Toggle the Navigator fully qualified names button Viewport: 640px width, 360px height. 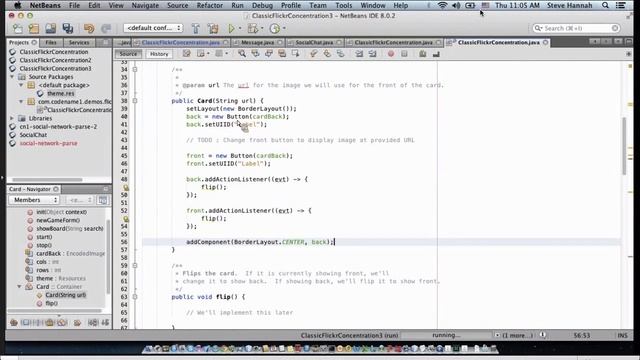pyautogui.click(x=77, y=322)
